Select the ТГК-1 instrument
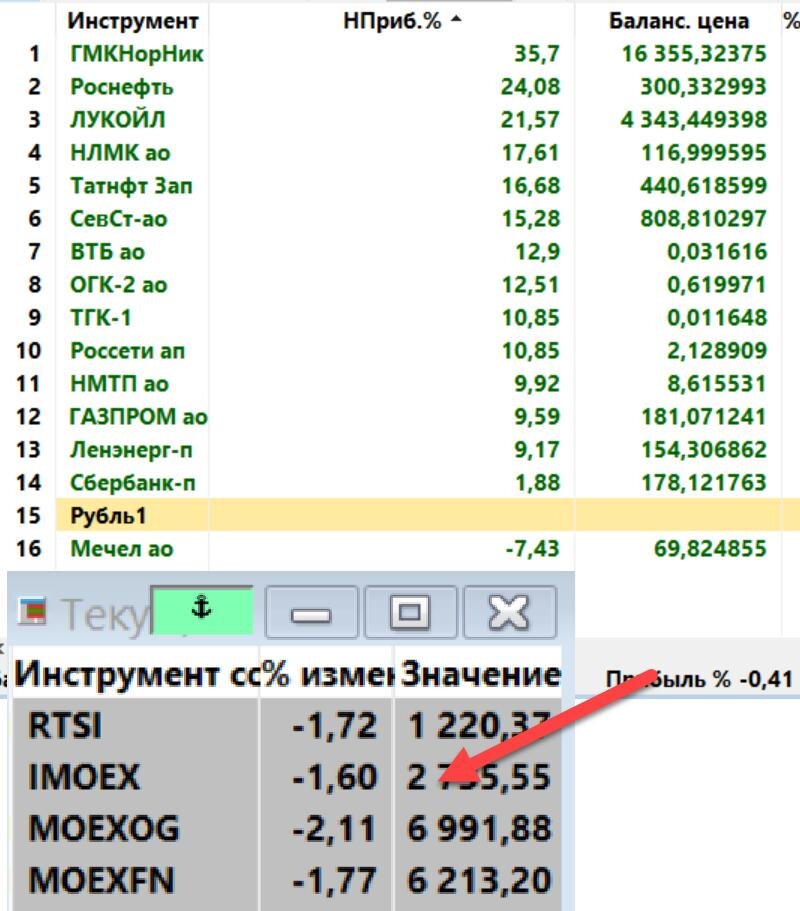The width and height of the screenshot is (800, 911). pos(101,318)
